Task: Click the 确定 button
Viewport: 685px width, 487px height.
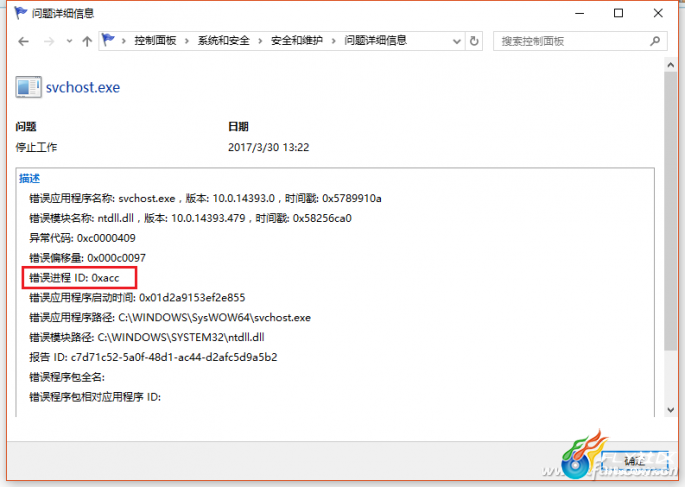Action: pos(635,461)
